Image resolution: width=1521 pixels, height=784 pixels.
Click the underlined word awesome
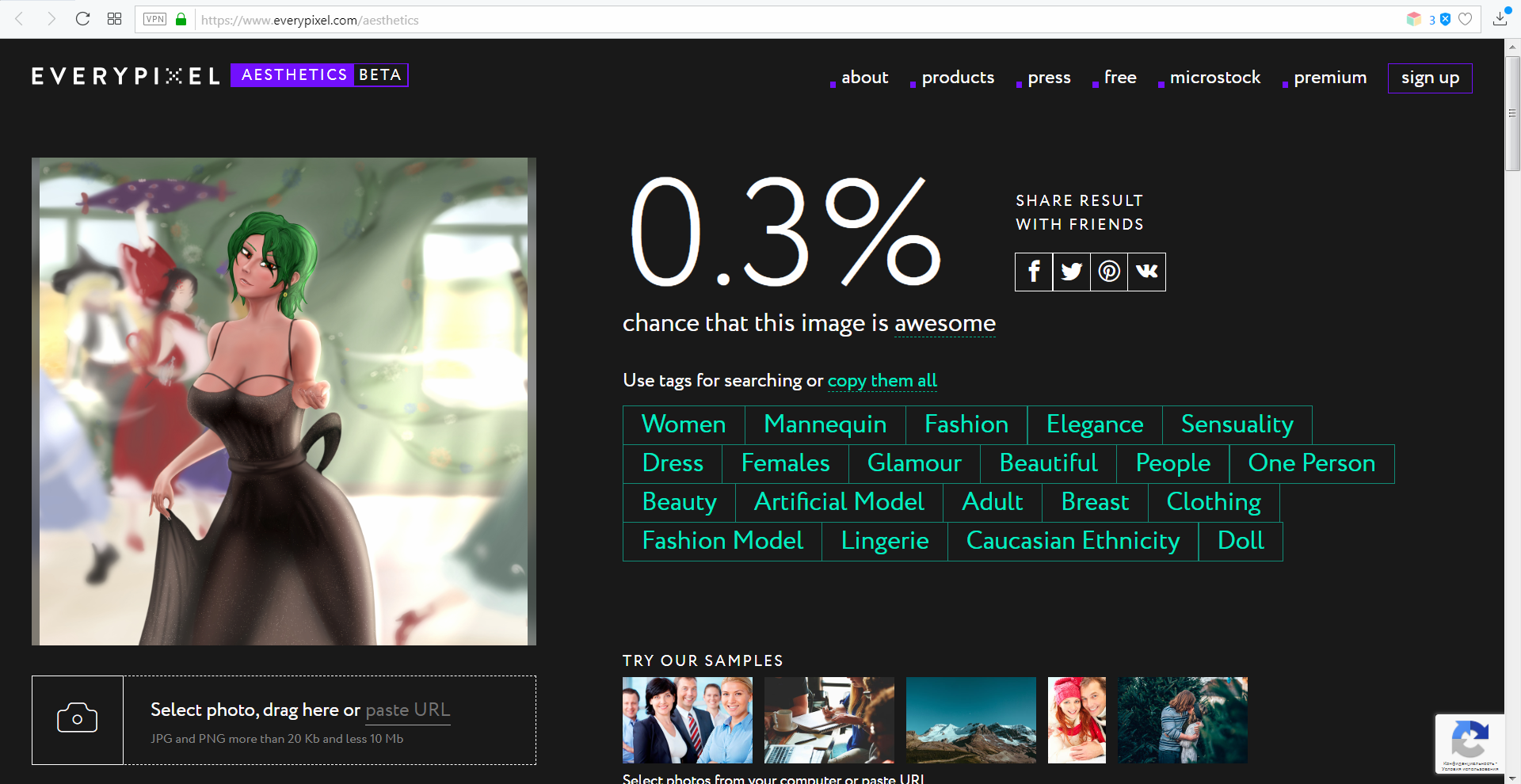(945, 324)
